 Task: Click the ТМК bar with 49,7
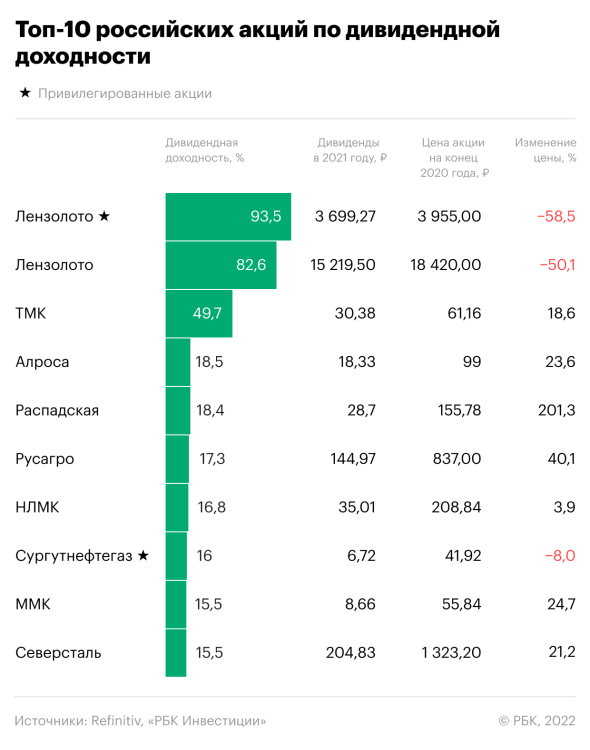pos(199,313)
